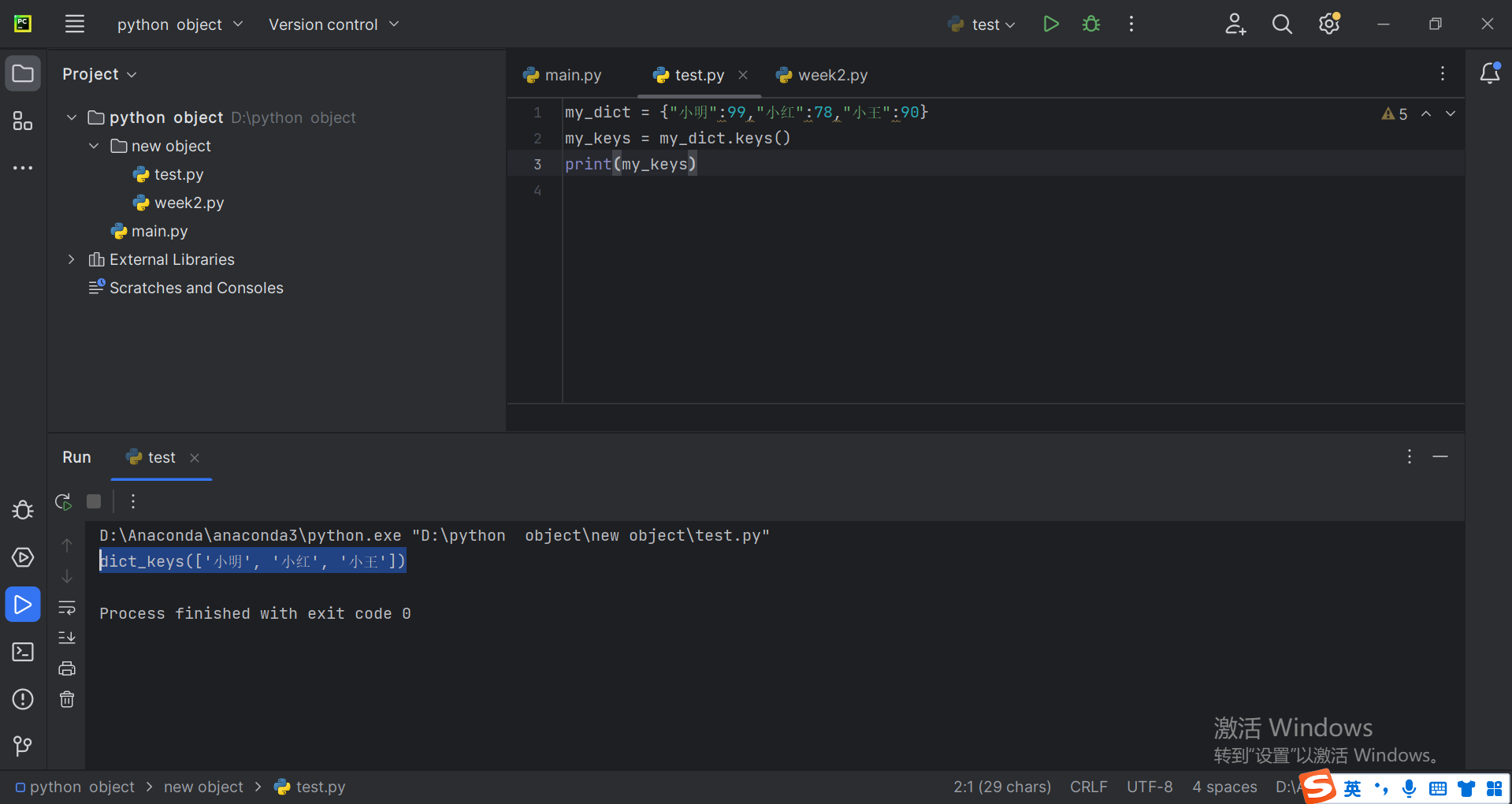Place cursor on print(my_keys) line
Screen dimensions: 1512x804
(x=1013, y=164)
